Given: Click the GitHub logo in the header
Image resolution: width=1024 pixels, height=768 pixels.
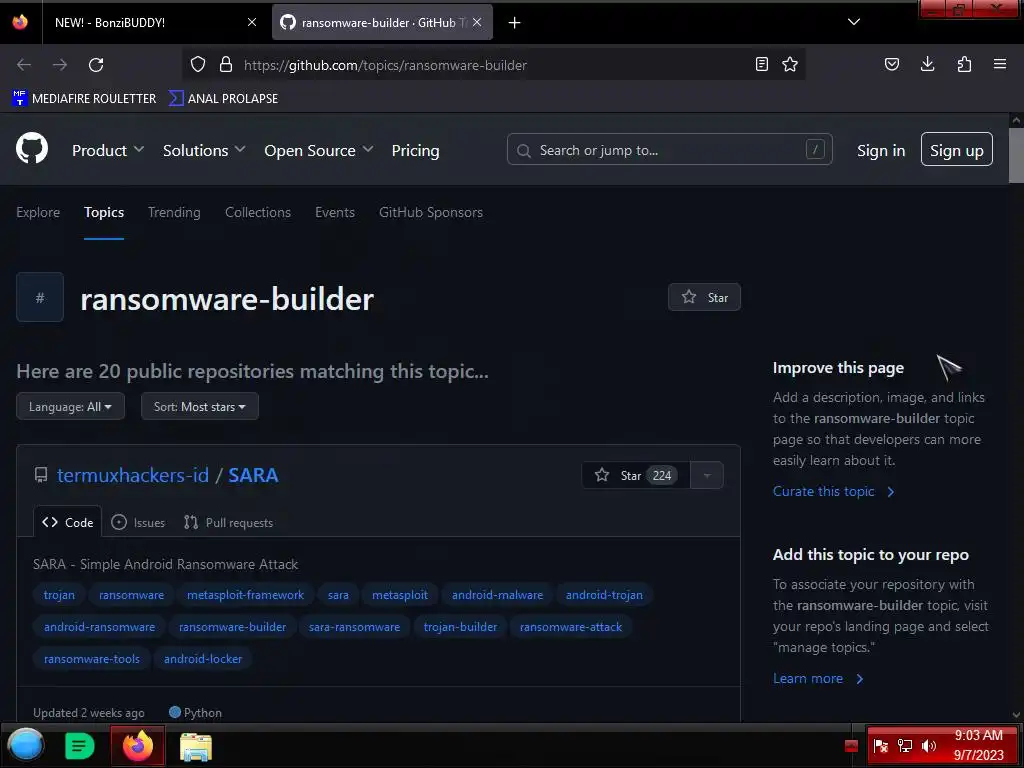Looking at the screenshot, I should [x=32, y=148].
